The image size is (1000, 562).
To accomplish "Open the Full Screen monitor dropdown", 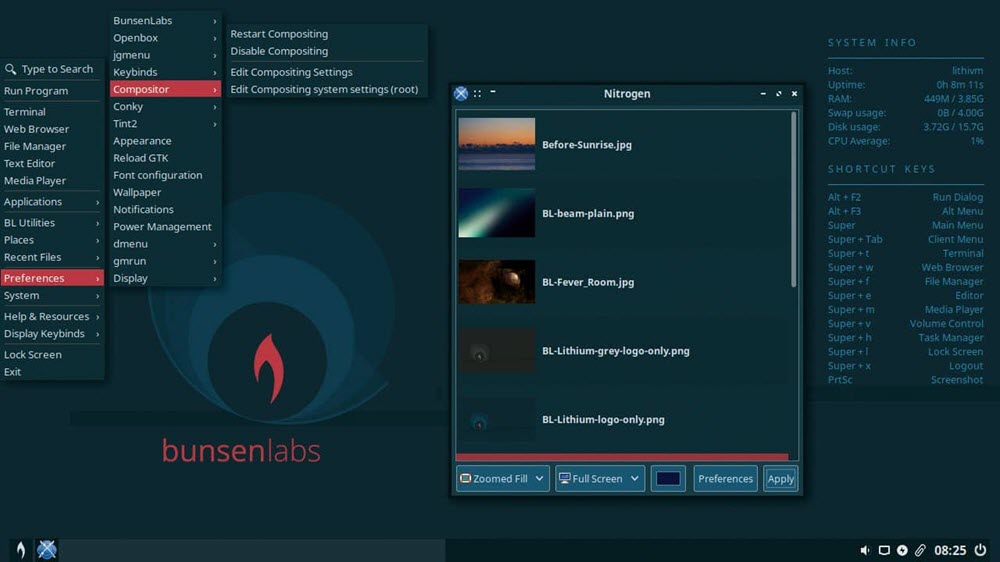I will click(x=600, y=479).
